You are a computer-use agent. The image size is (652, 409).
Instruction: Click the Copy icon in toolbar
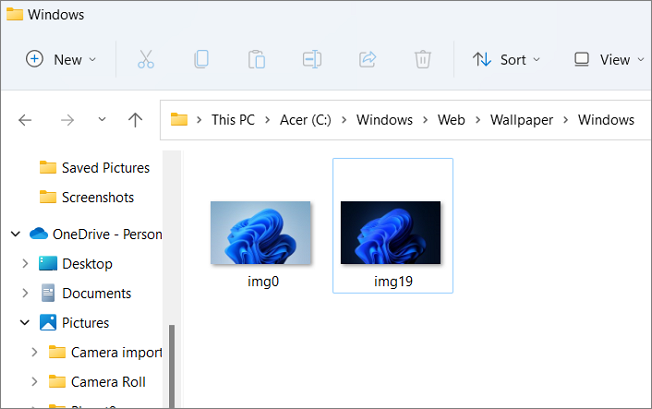coord(202,59)
